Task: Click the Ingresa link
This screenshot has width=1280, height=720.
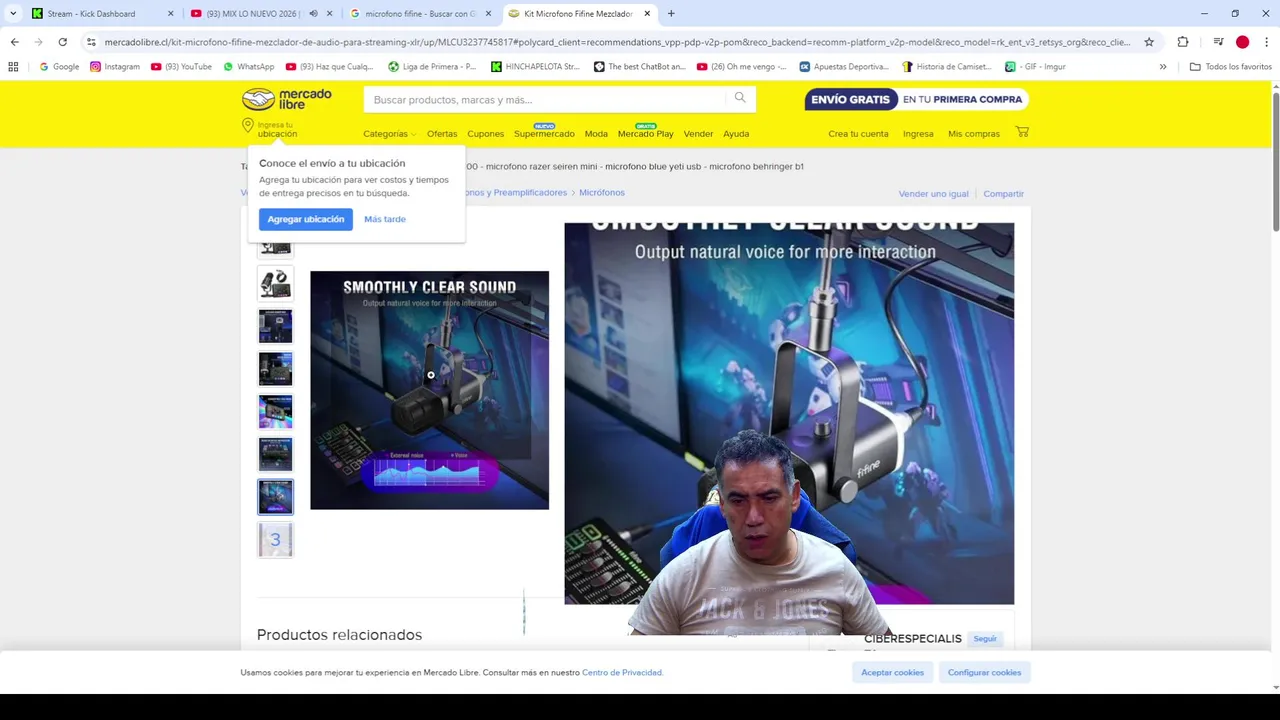Action: pyautogui.click(x=918, y=134)
